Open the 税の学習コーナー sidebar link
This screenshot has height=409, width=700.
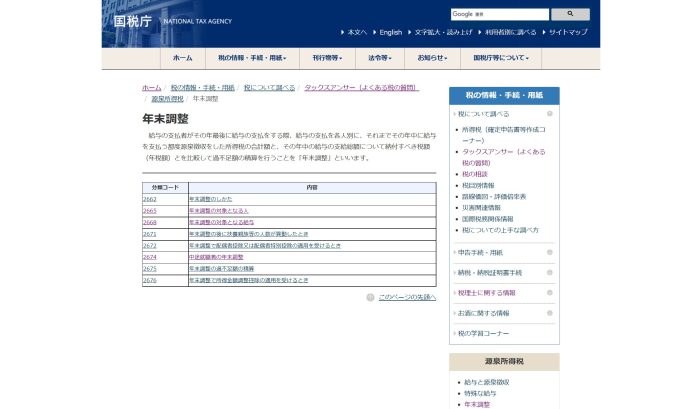point(483,334)
